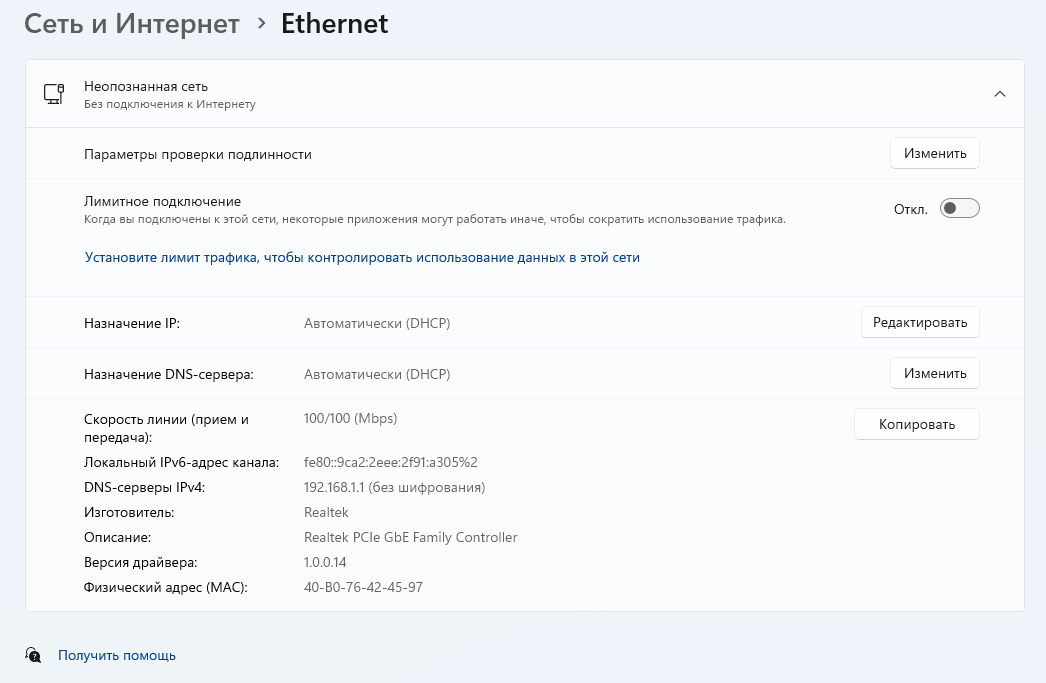Go back to Сеть и Интернет breadcrumb
Viewport: 1046px width, 683px height.
[132, 24]
